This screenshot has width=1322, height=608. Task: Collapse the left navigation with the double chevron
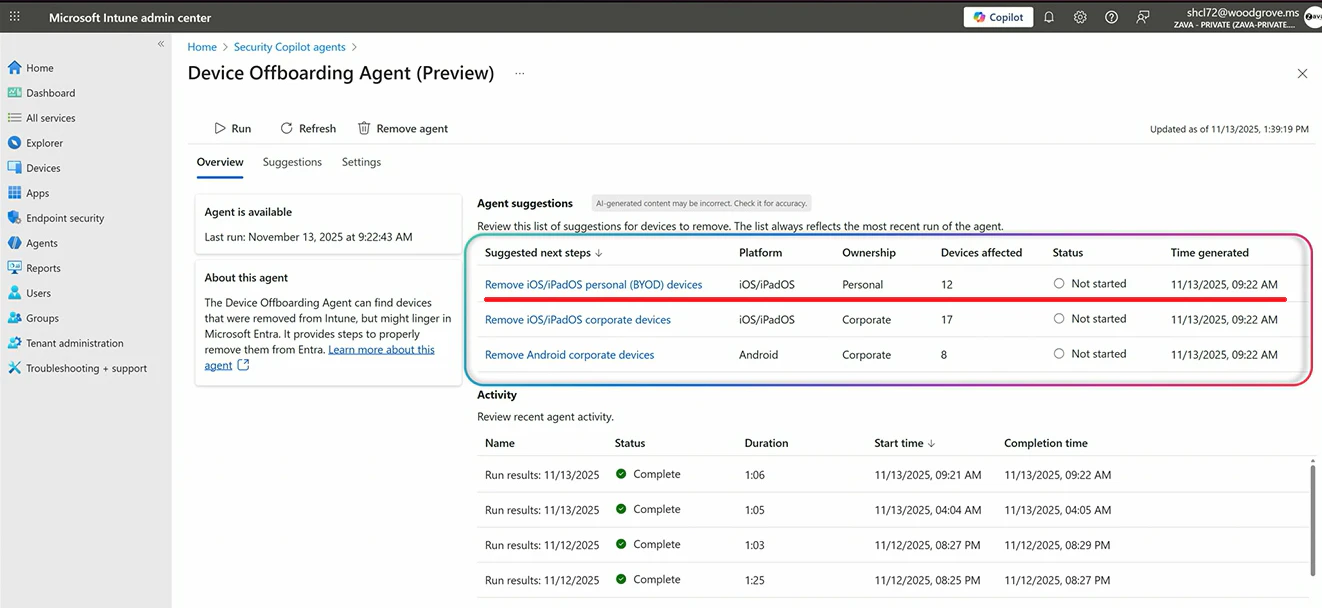[161, 44]
